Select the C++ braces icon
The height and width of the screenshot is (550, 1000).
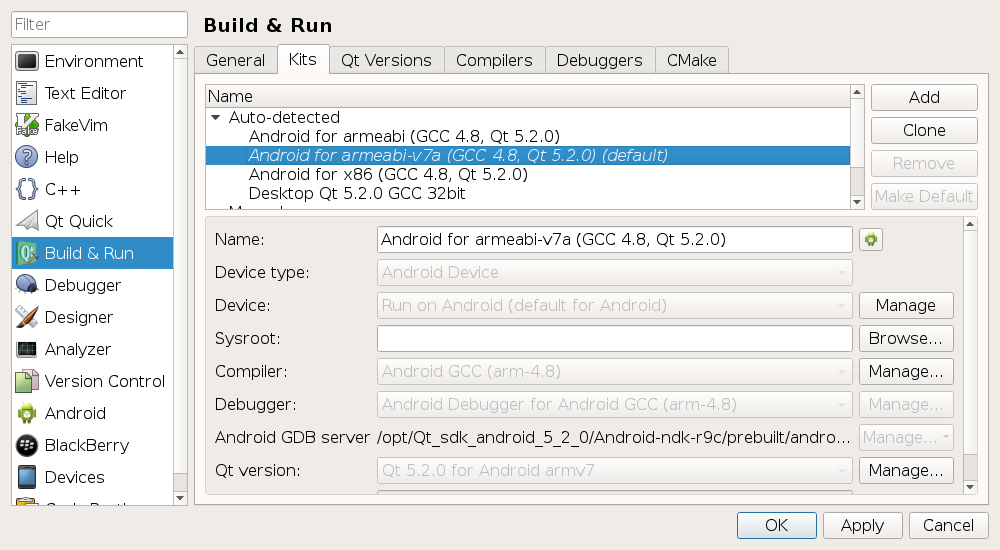27,189
